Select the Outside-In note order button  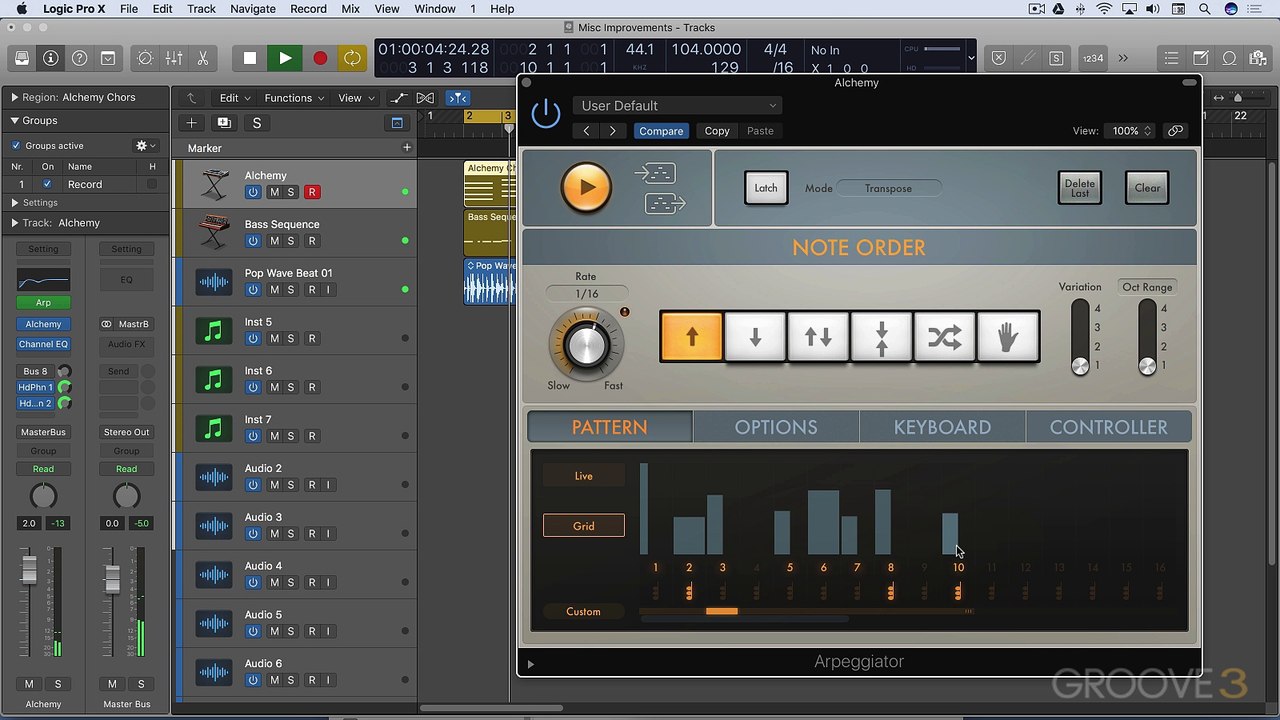pos(881,337)
